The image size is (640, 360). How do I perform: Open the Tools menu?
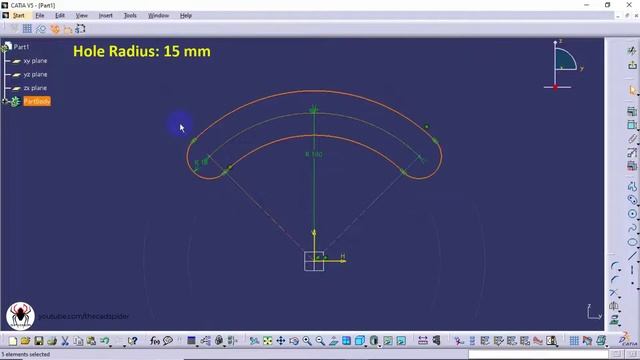(130, 16)
